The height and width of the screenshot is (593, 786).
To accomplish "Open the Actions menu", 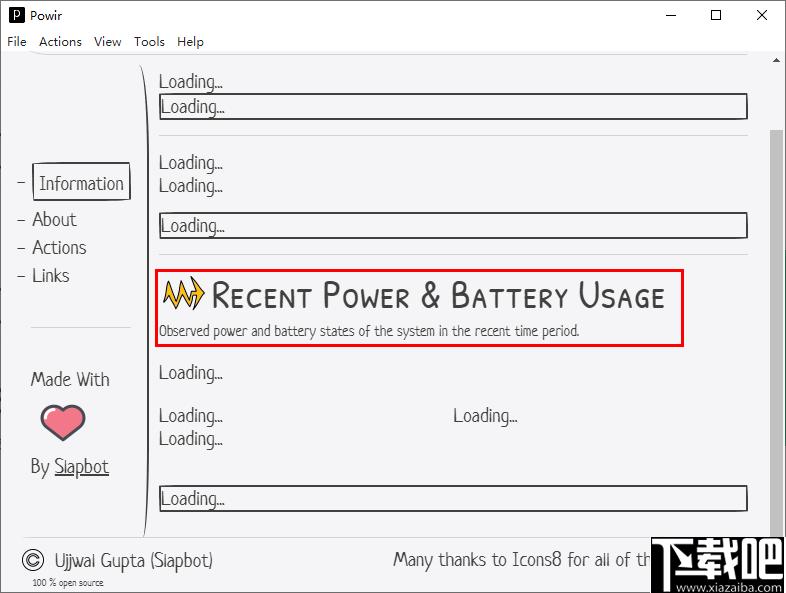I will tap(60, 42).
